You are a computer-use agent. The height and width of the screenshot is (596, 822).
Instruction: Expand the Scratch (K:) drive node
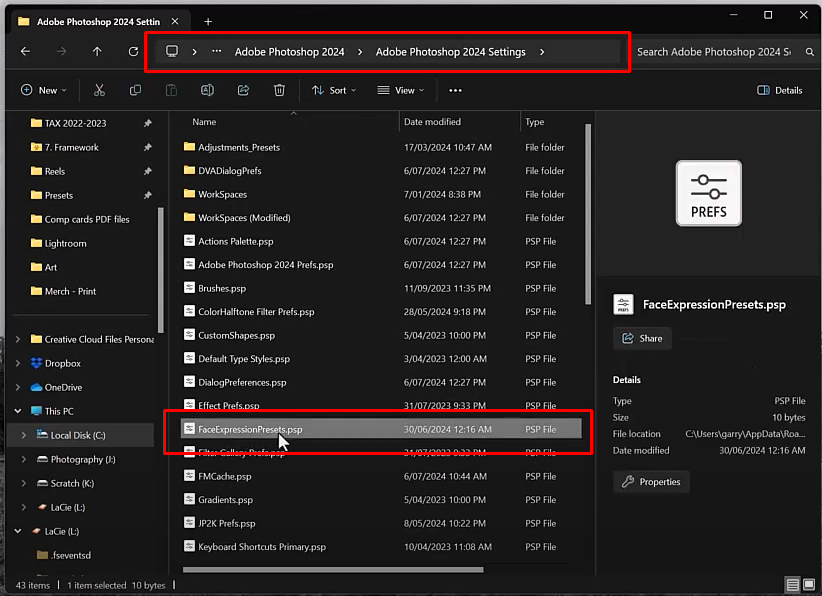tap(24, 483)
